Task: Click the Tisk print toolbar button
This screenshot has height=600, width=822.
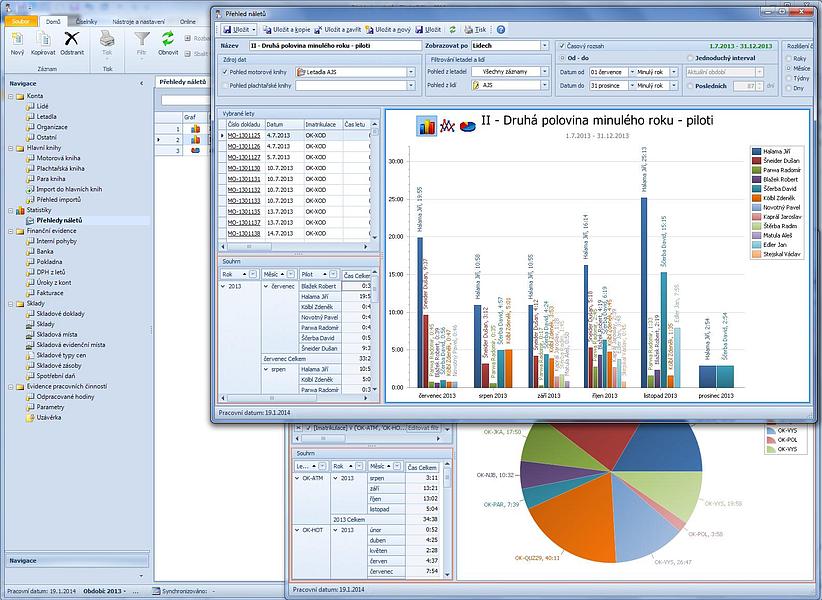Action: pos(476,30)
